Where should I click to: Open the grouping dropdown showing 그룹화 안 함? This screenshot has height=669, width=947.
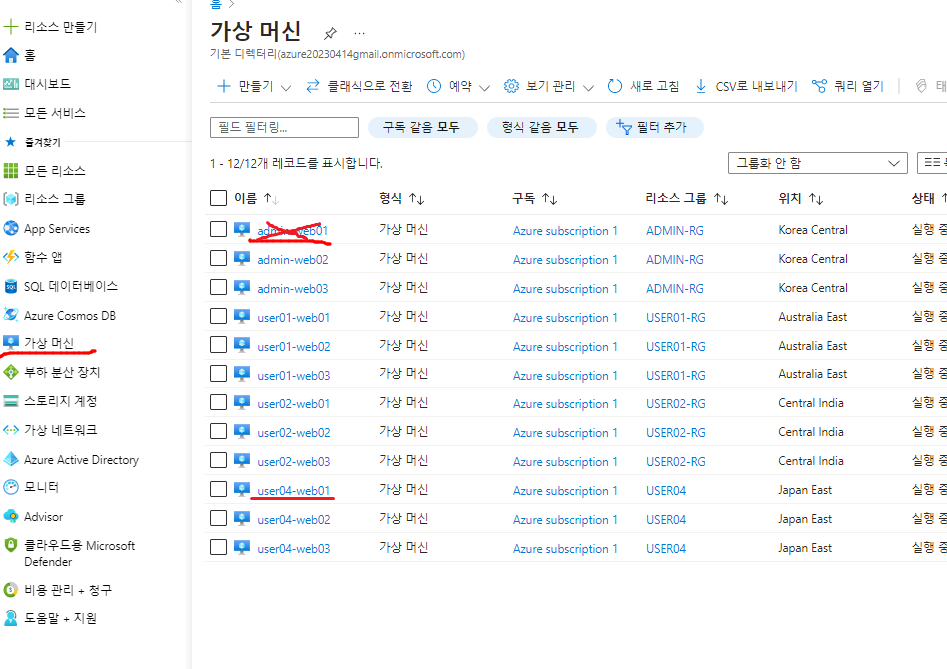pyautogui.click(x=818, y=163)
